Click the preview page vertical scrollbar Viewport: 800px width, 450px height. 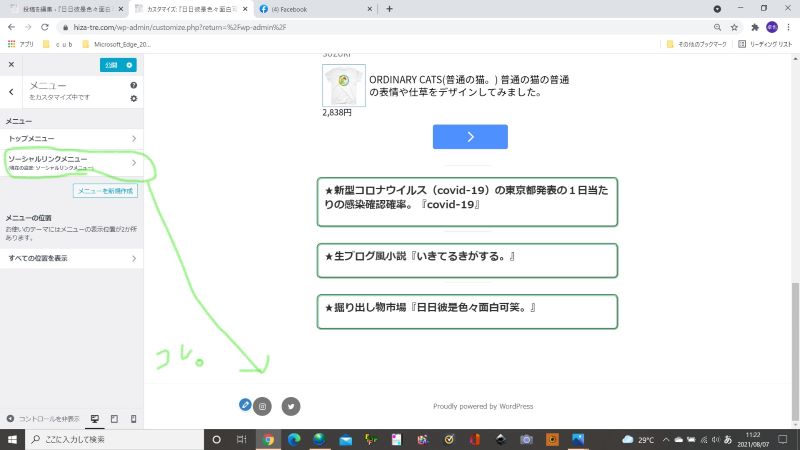795,352
